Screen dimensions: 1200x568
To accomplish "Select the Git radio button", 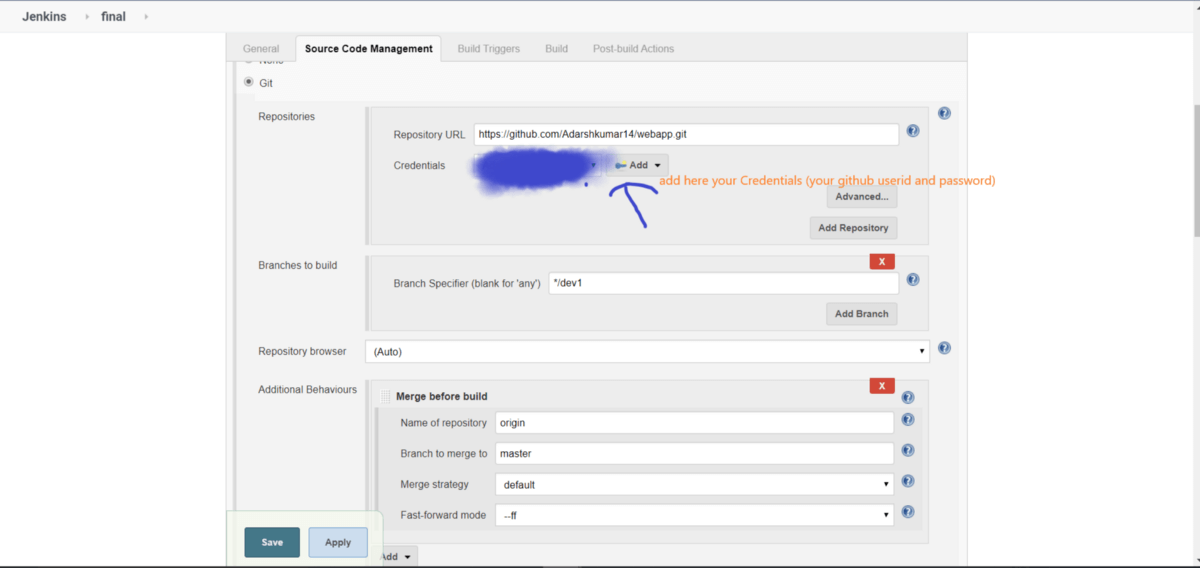I will click(249, 82).
